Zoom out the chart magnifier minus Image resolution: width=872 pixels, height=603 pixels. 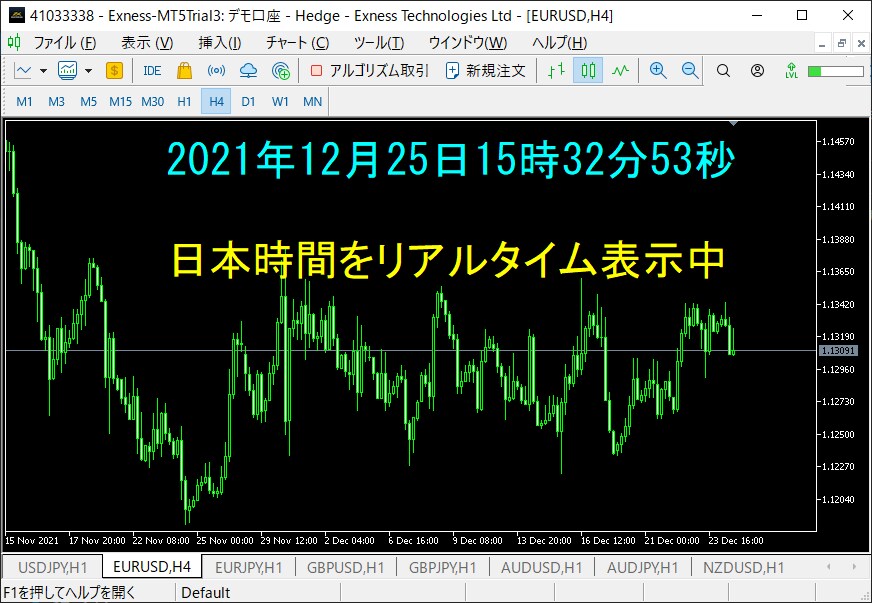pos(690,71)
